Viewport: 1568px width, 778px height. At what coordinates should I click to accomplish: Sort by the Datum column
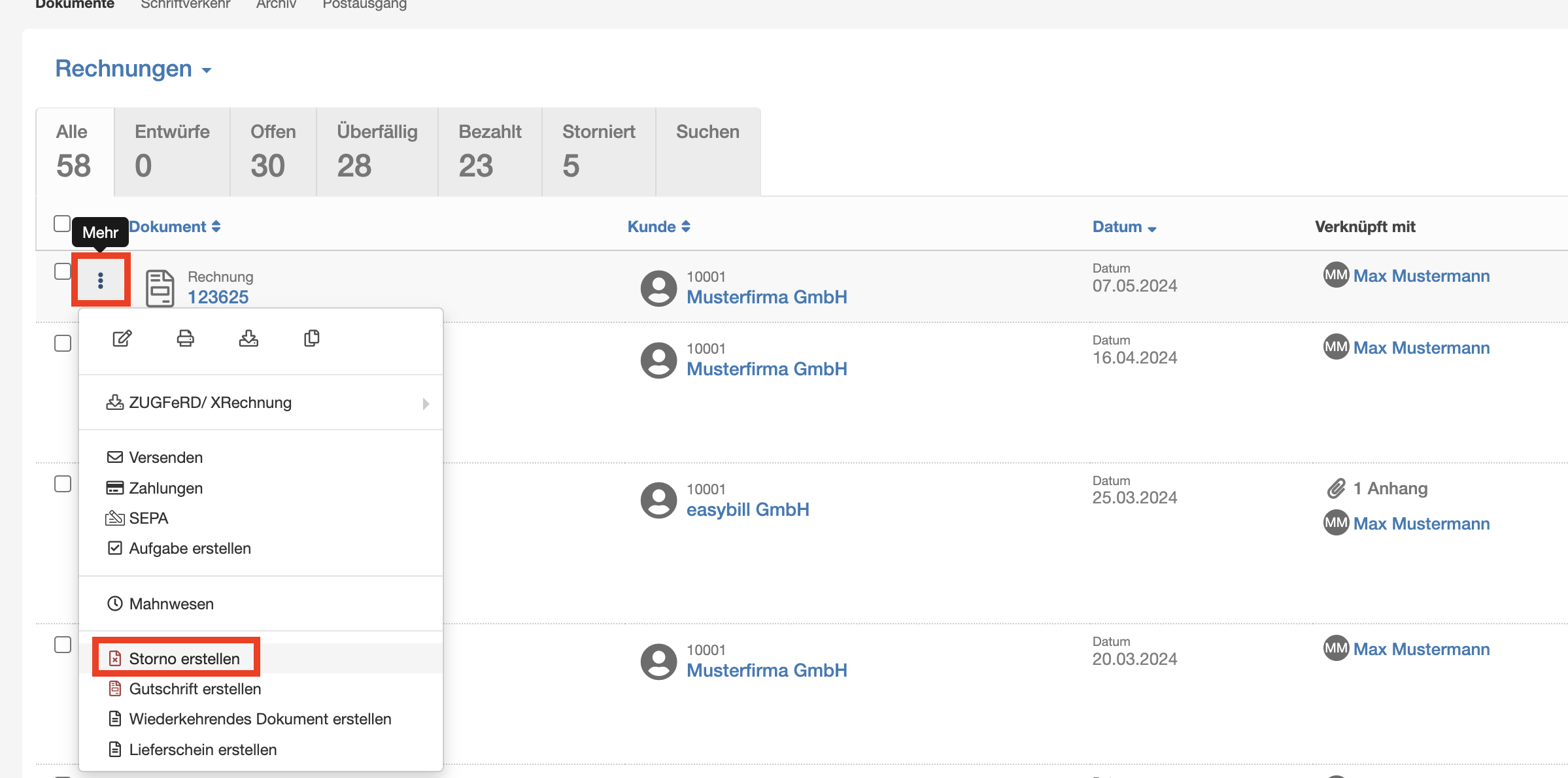pos(1124,227)
